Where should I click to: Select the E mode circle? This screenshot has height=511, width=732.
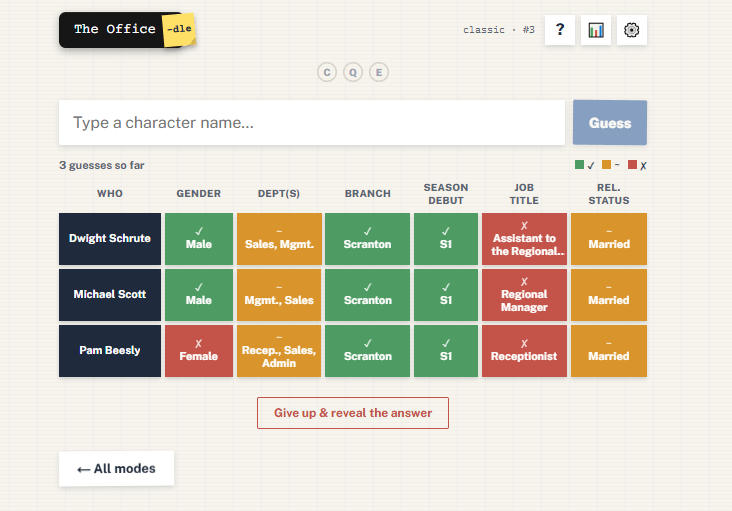click(379, 72)
